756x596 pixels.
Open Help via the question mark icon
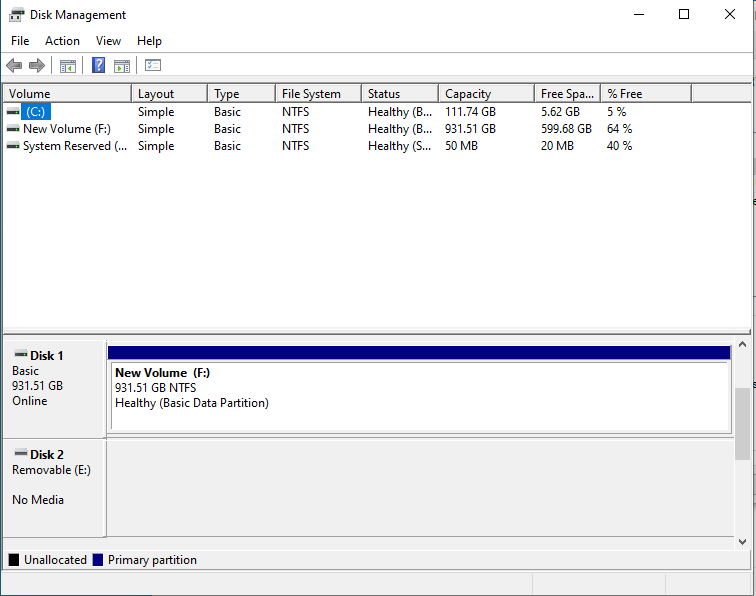coord(98,66)
